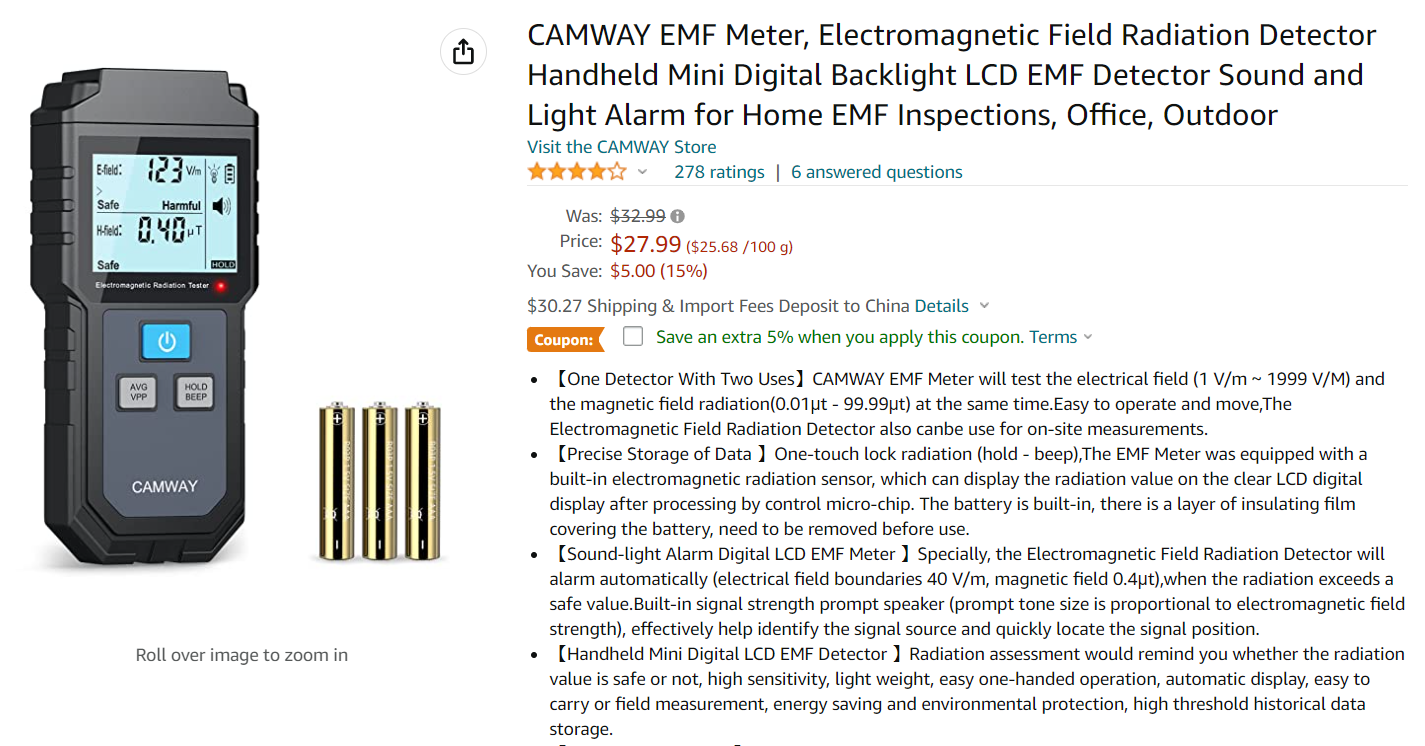Click 'Roll over image to zoom in' text

tap(242, 655)
